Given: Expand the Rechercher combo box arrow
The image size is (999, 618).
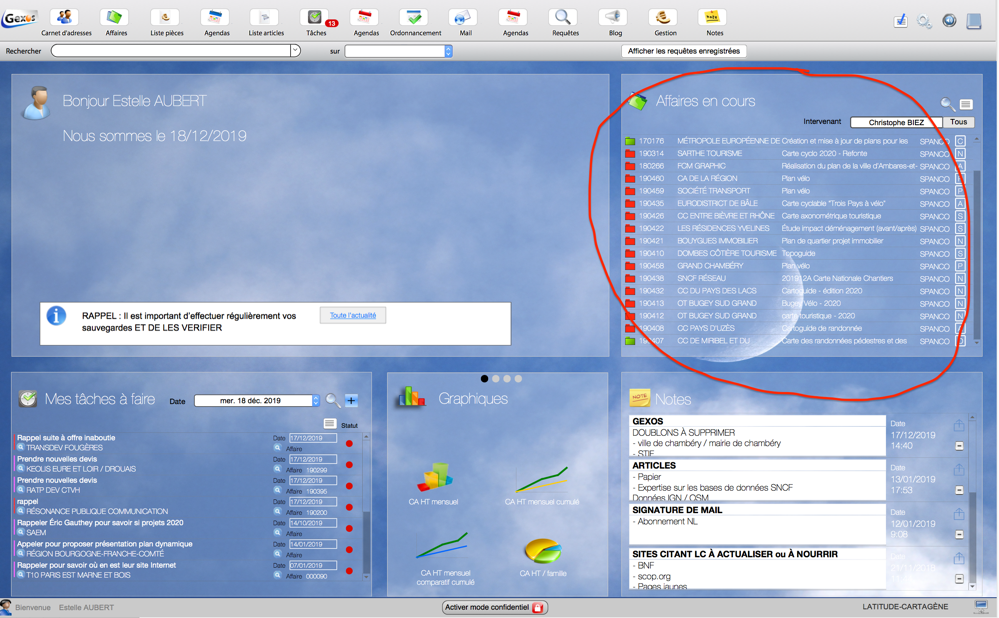Looking at the screenshot, I should coord(295,51).
